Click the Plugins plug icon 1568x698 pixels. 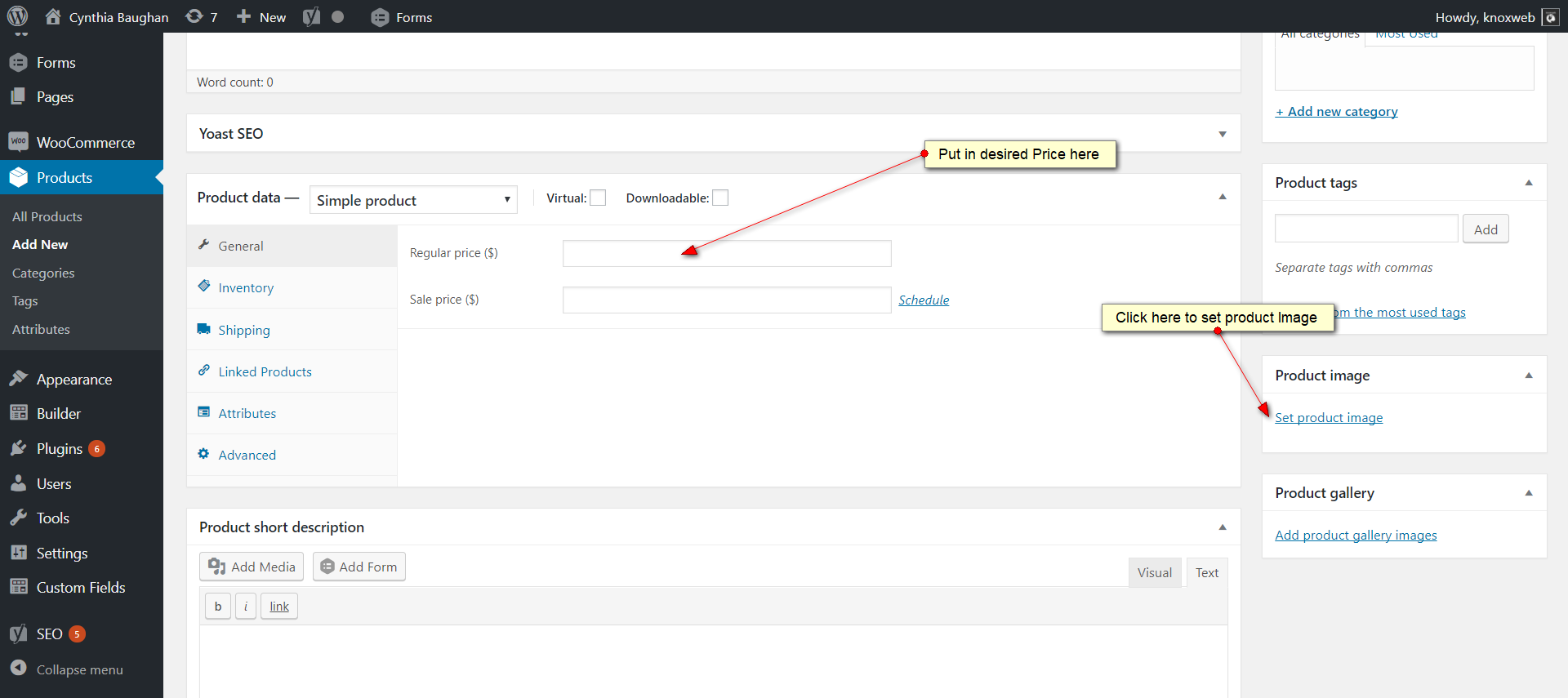(18, 448)
